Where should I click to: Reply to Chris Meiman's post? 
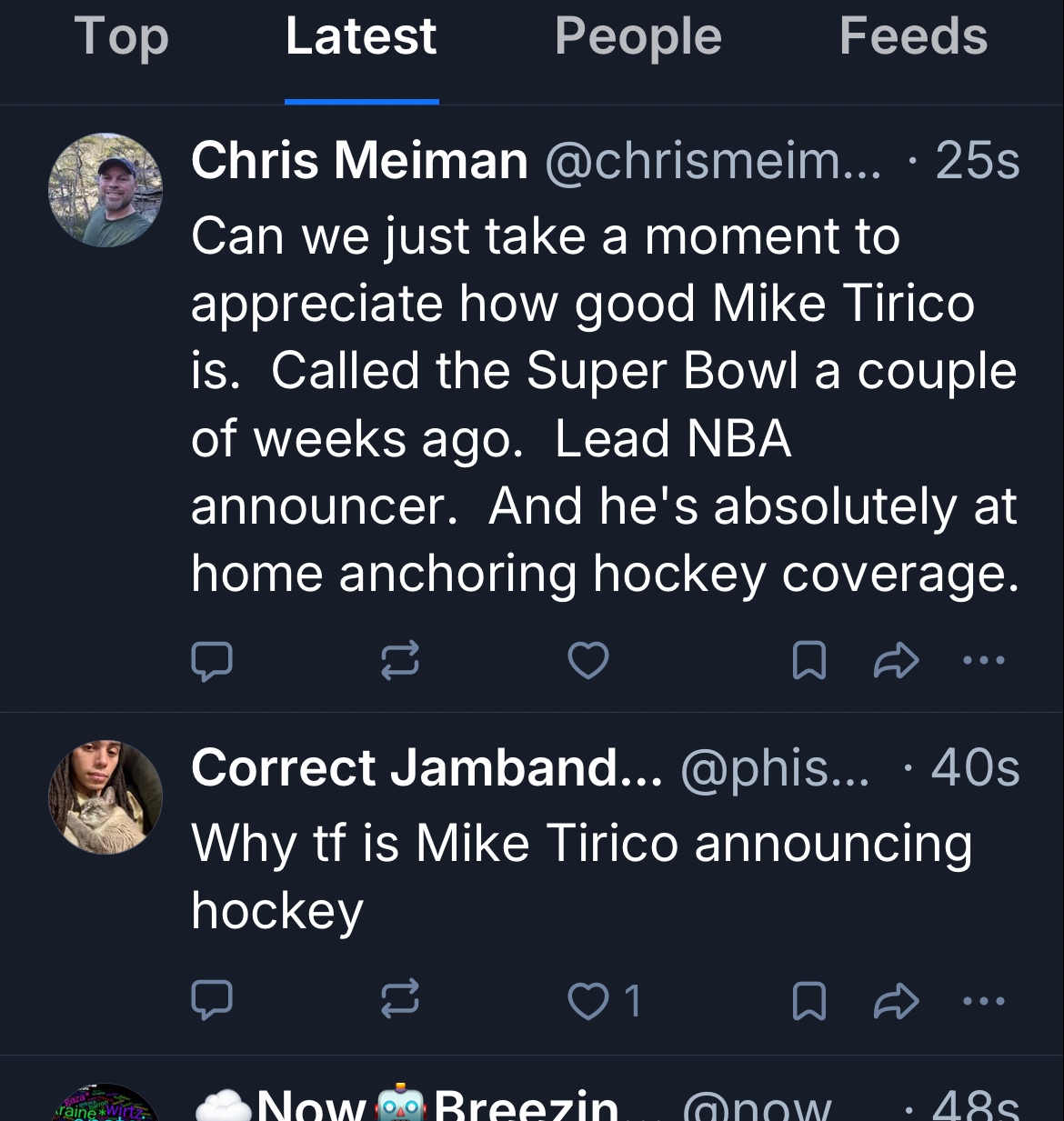[x=212, y=661]
